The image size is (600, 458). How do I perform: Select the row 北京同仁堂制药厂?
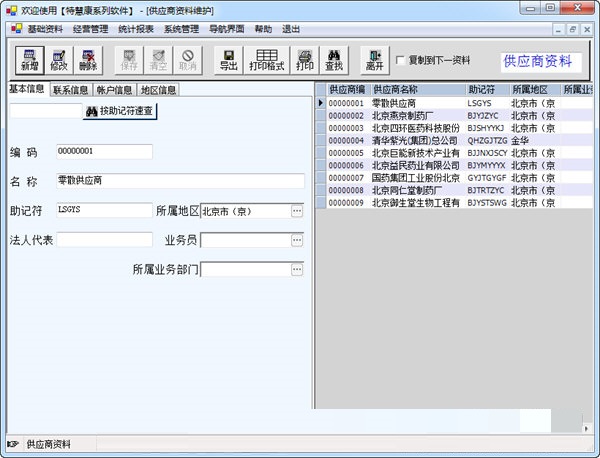(x=454, y=190)
